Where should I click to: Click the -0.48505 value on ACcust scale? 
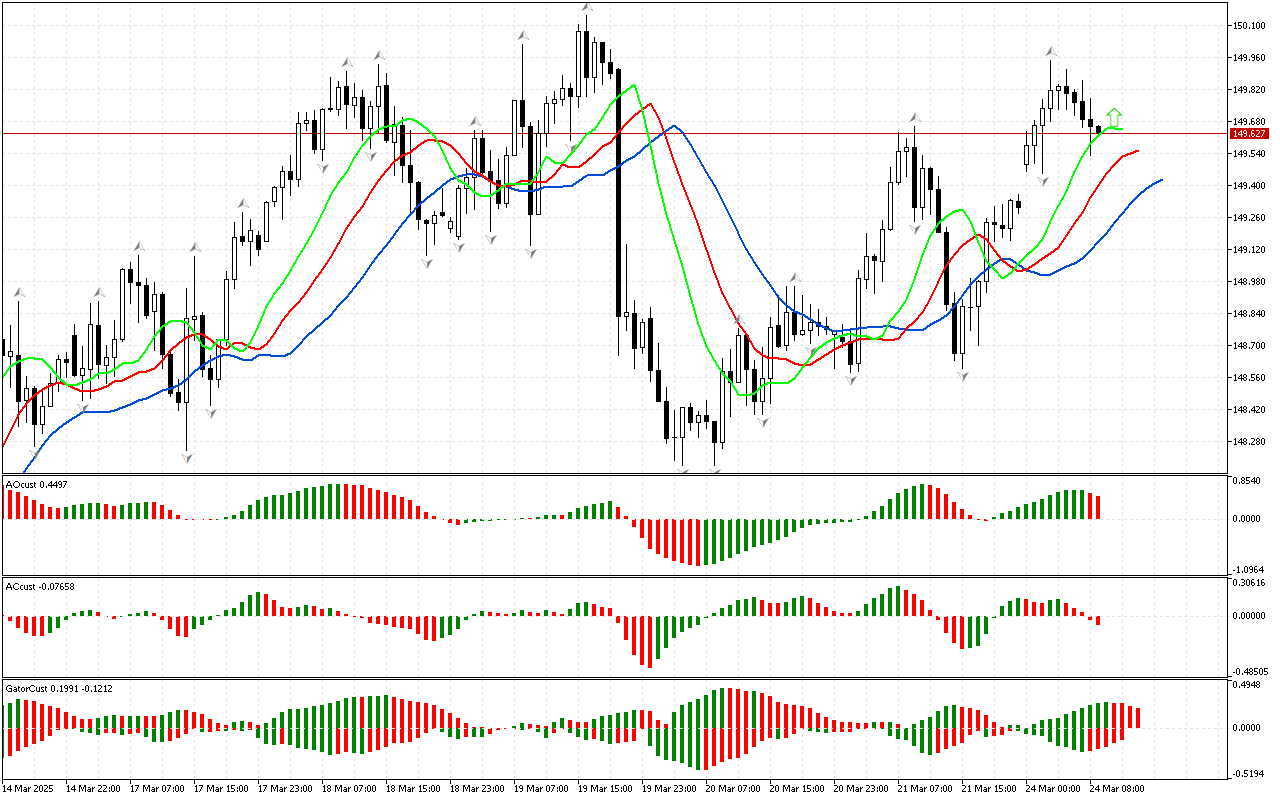click(1249, 671)
